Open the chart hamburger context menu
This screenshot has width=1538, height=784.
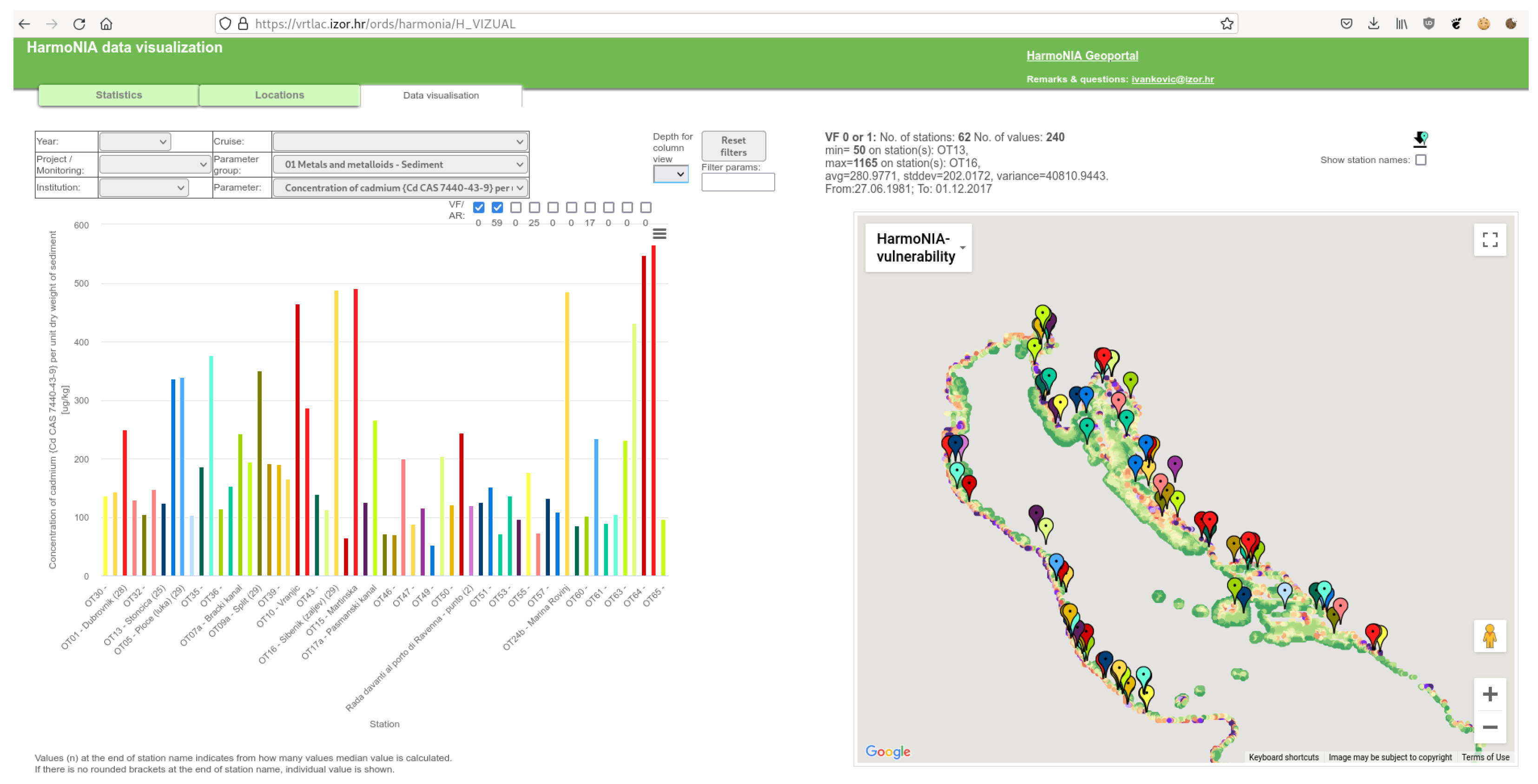coord(659,233)
